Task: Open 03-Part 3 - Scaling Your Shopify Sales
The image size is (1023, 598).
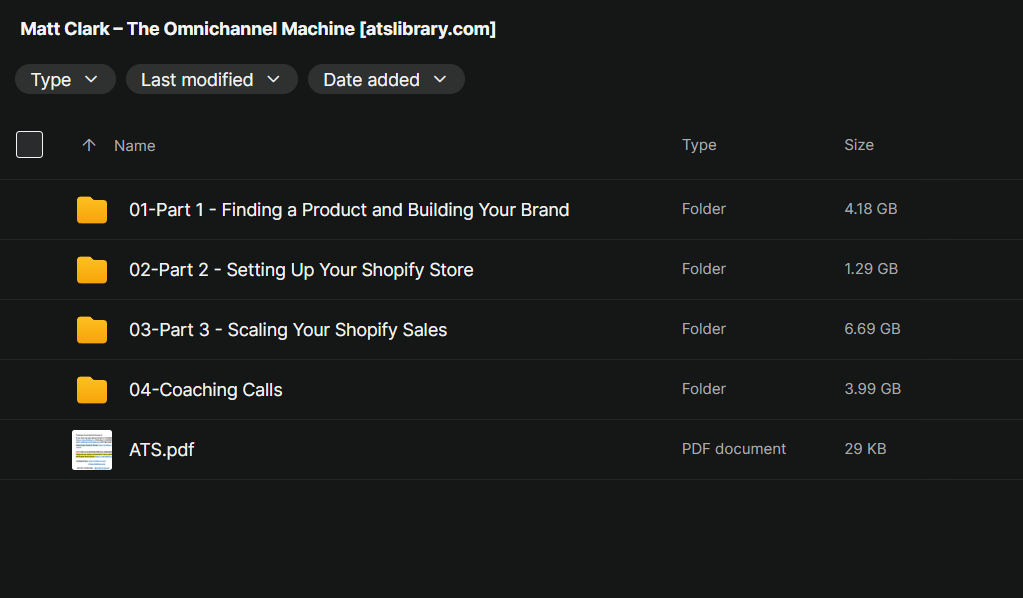Action: [288, 330]
